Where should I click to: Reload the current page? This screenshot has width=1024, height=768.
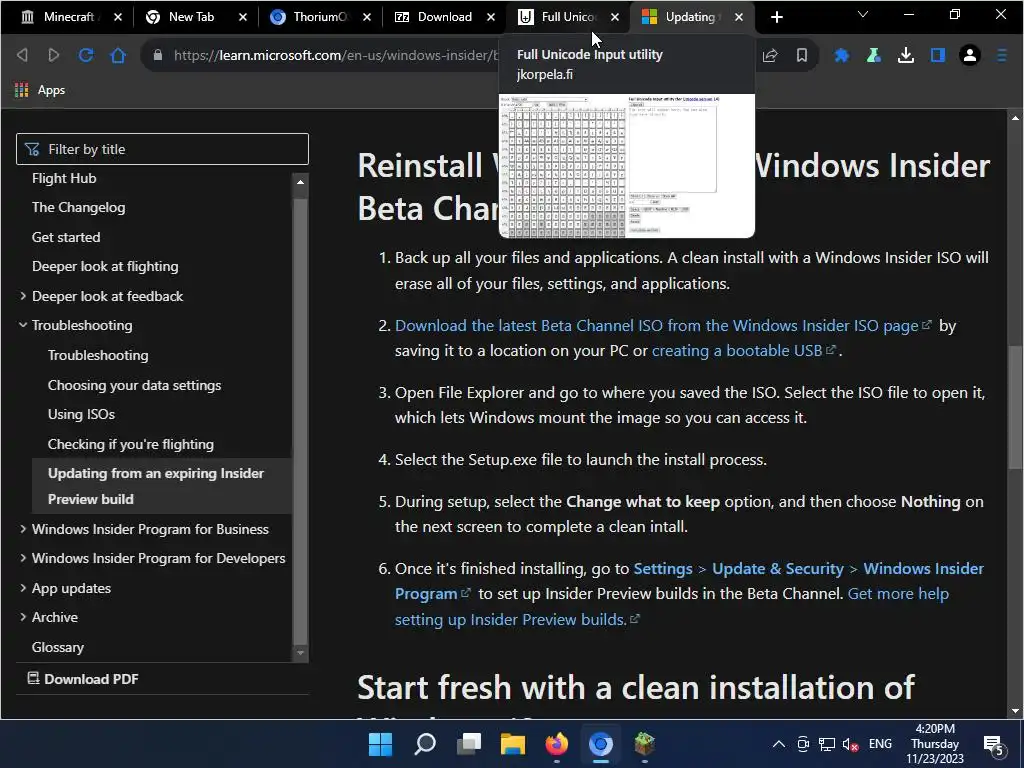click(x=86, y=56)
